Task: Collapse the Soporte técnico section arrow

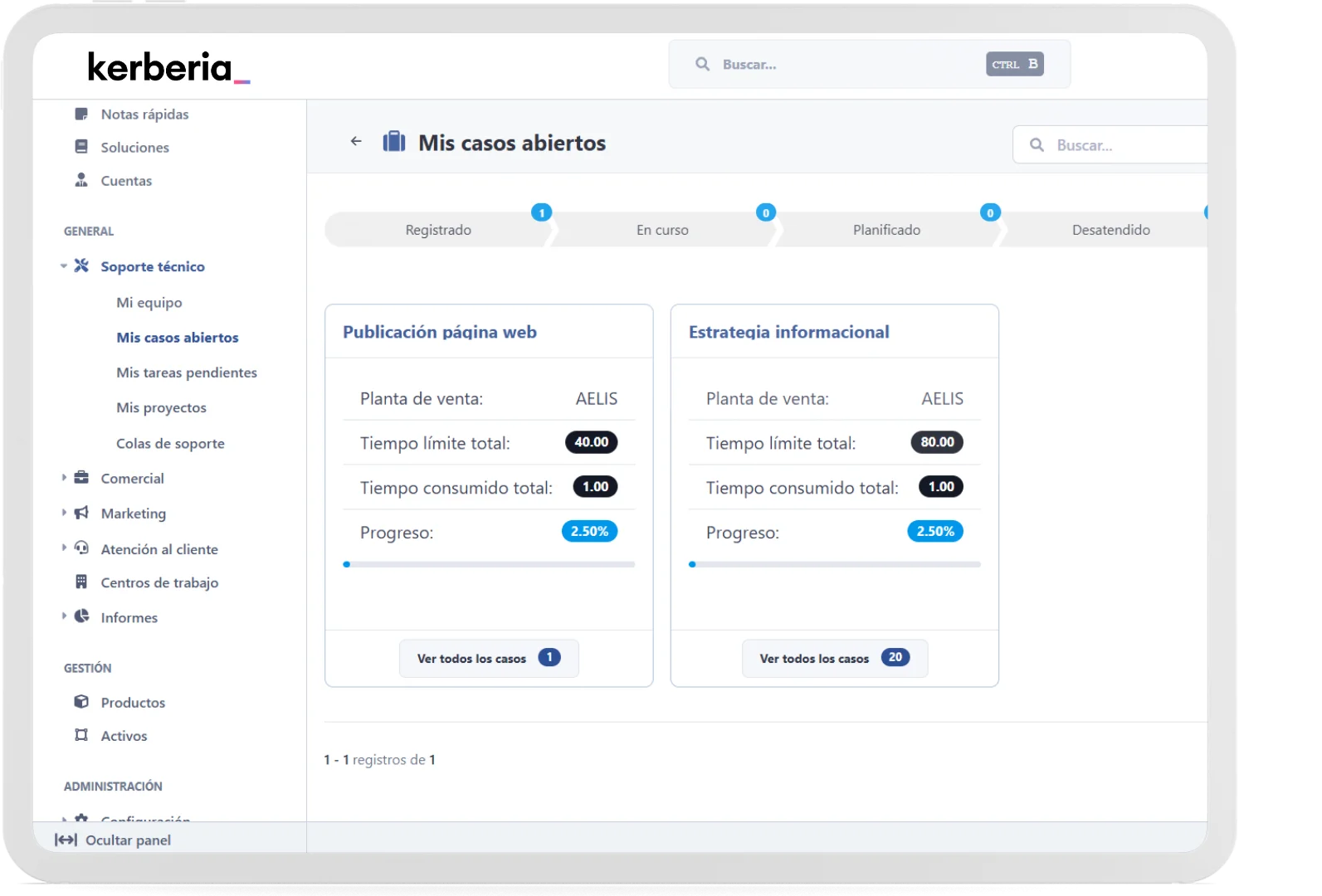Action: click(x=64, y=266)
